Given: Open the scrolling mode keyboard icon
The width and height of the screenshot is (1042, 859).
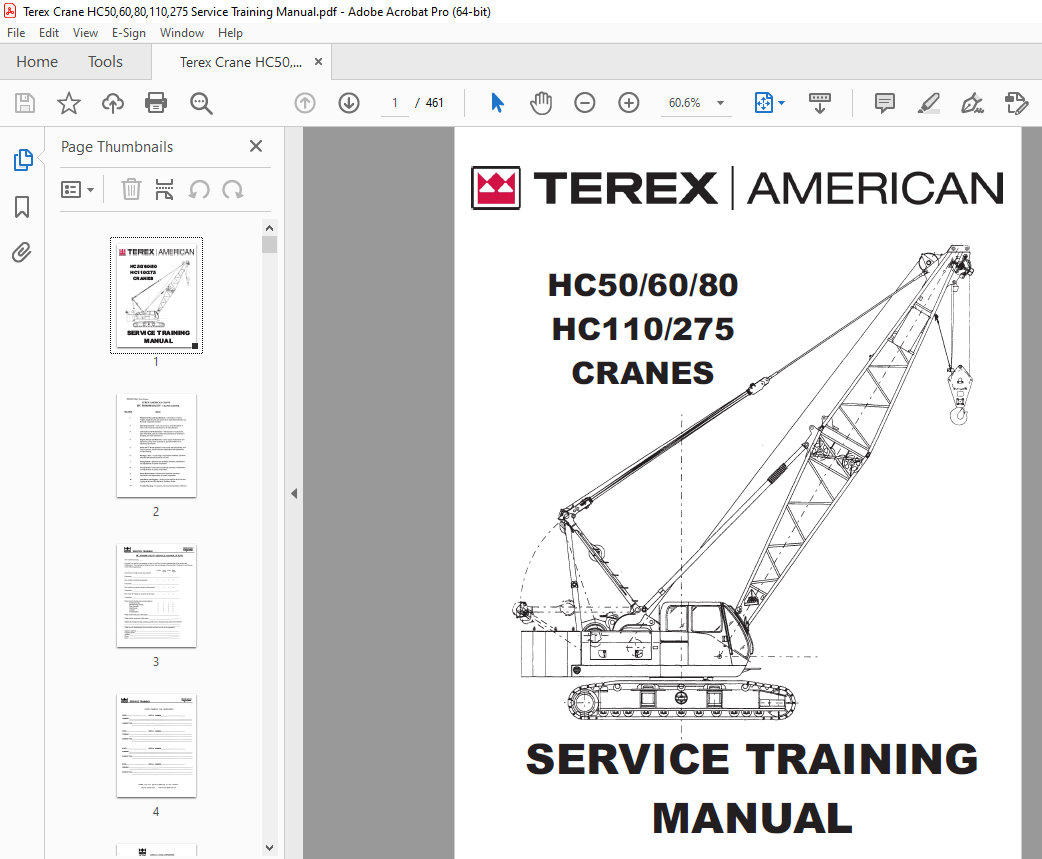Looking at the screenshot, I should click(819, 103).
